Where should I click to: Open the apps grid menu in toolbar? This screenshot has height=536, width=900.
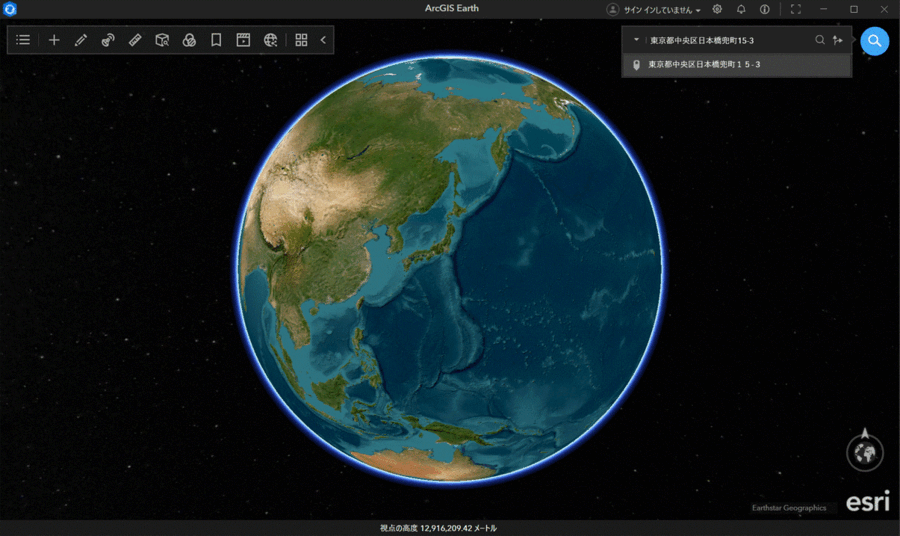pyautogui.click(x=301, y=40)
